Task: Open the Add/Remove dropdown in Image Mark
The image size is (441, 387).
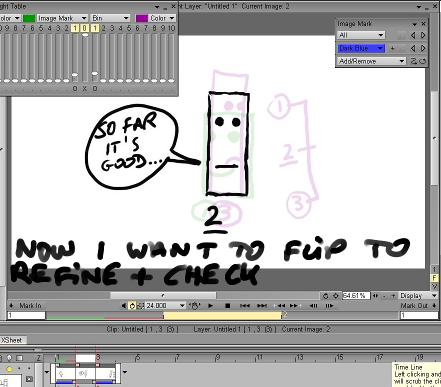Action: coord(372,61)
